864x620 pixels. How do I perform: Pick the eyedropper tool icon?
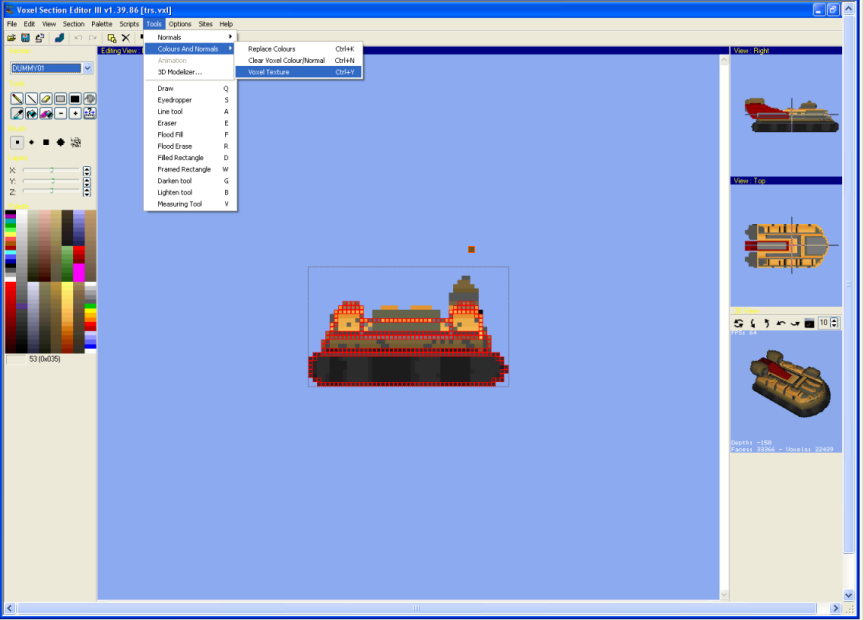coord(17,114)
